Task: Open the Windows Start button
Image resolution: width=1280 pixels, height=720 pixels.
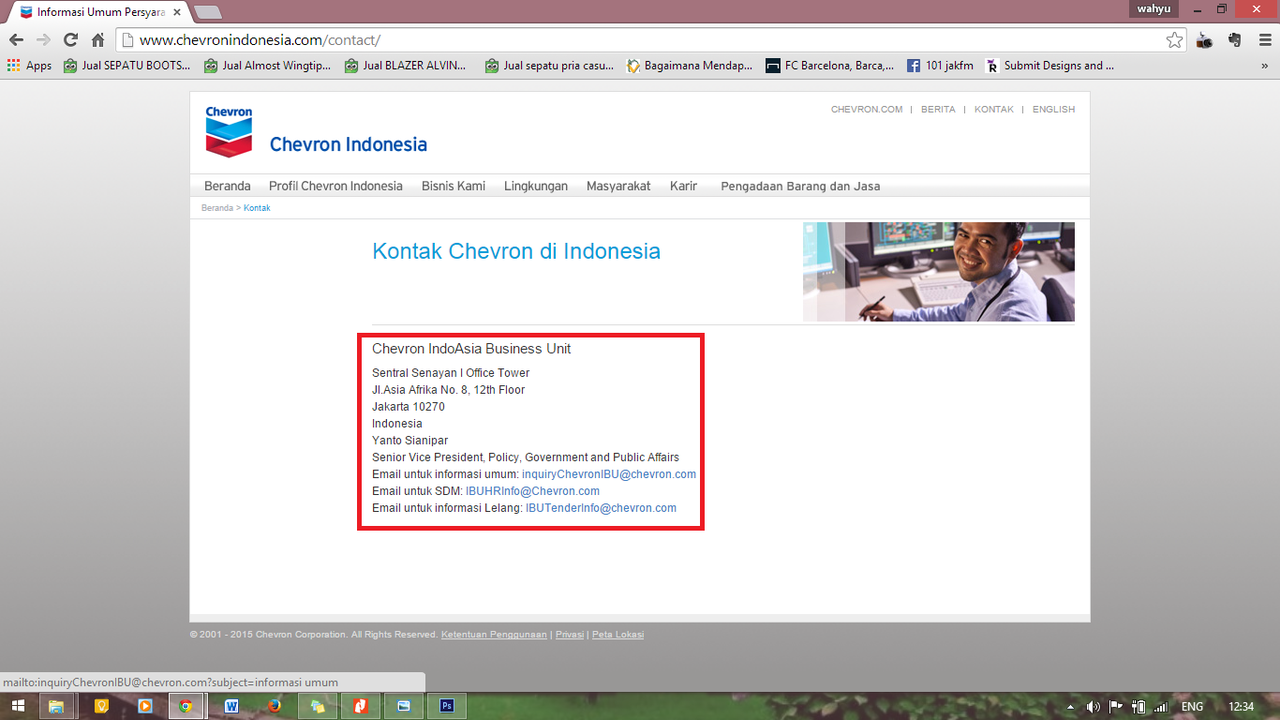Action: [18, 706]
